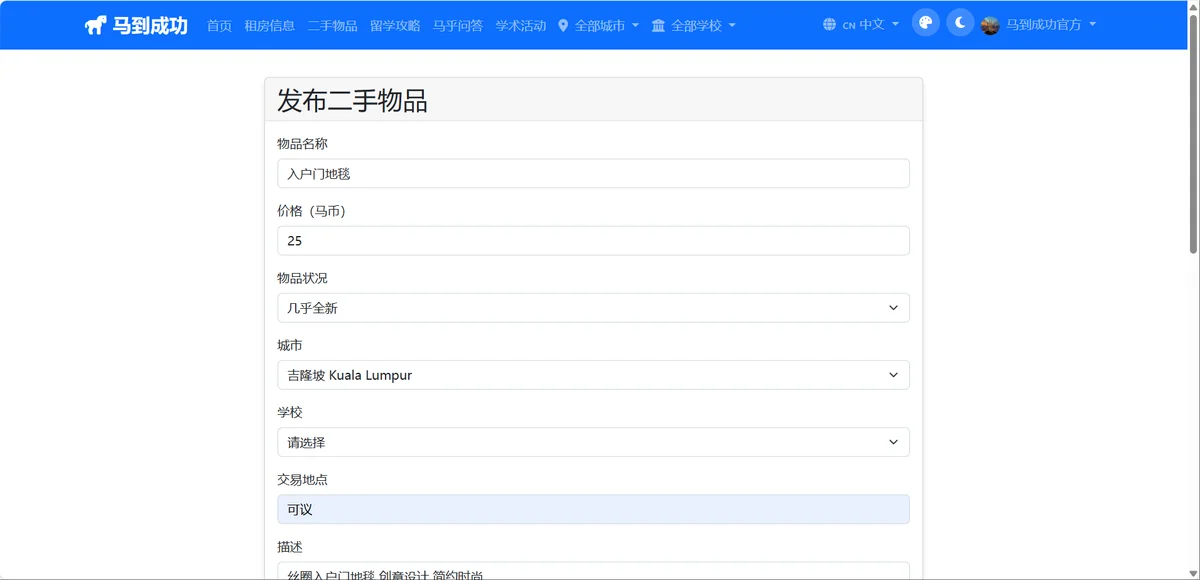Click 物品名称 label
1200x580 pixels.
(x=302, y=144)
